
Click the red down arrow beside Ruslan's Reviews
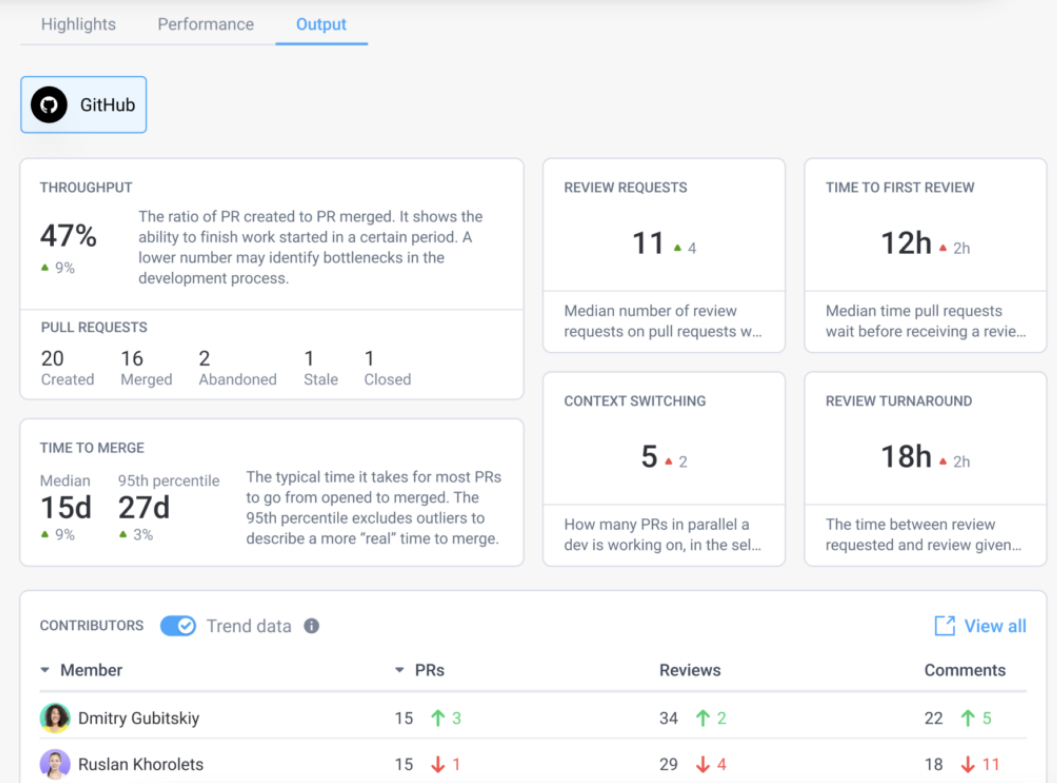[x=702, y=764]
